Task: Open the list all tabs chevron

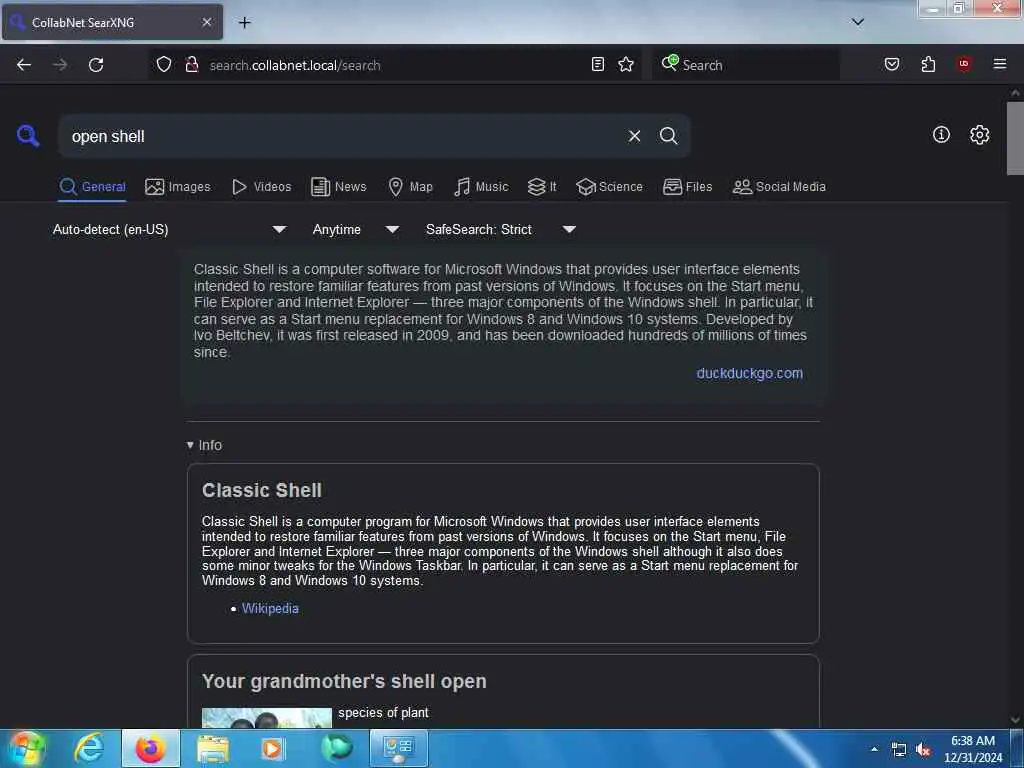Action: [858, 22]
